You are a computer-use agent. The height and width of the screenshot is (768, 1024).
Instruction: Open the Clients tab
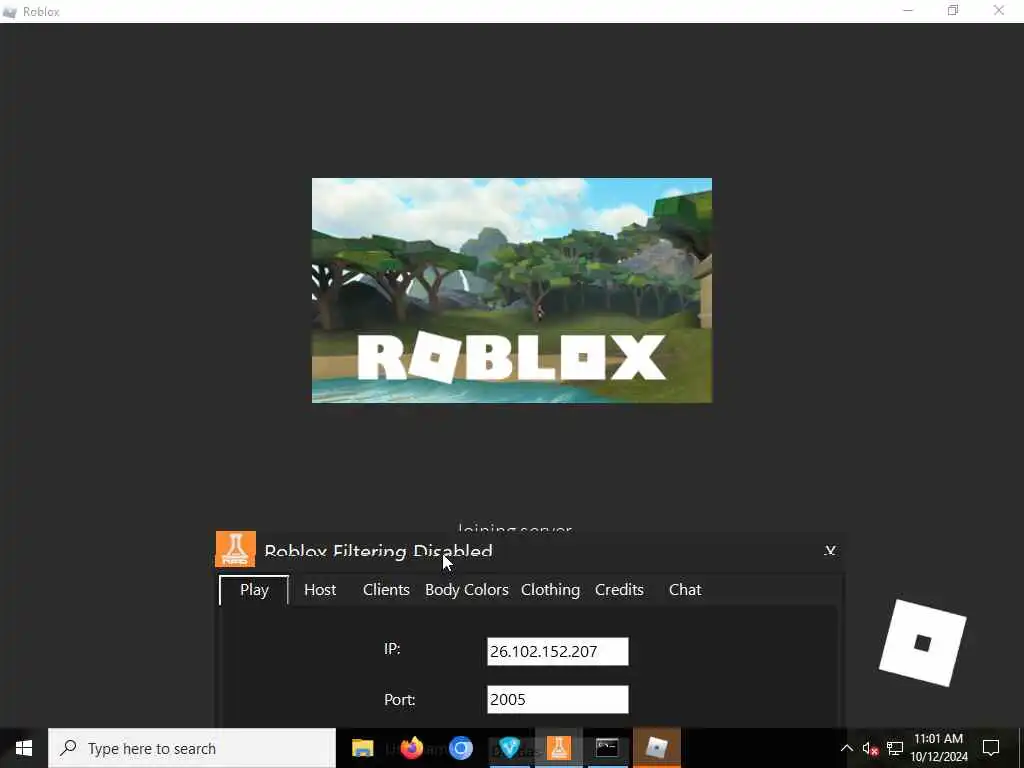386,590
